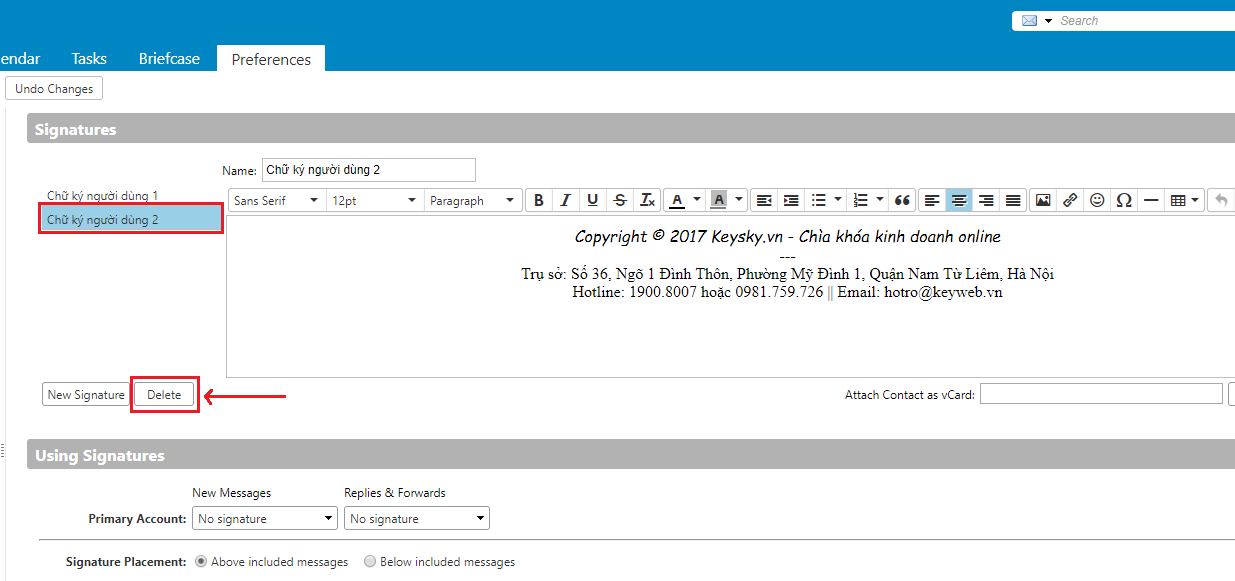Open the Sans Serif font family dropdown
This screenshot has width=1235, height=581.
pos(277,200)
